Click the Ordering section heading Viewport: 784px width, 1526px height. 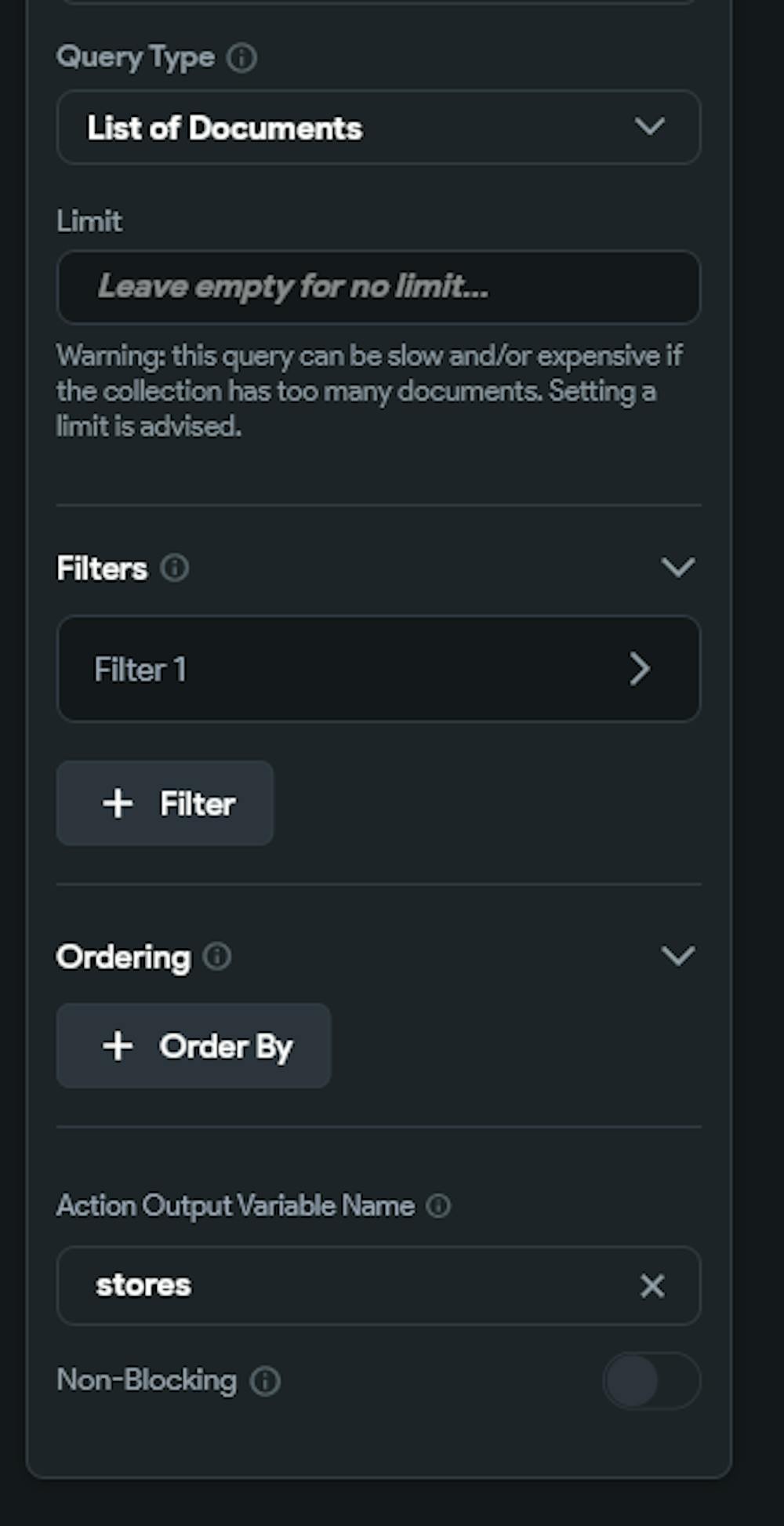[x=123, y=957]
